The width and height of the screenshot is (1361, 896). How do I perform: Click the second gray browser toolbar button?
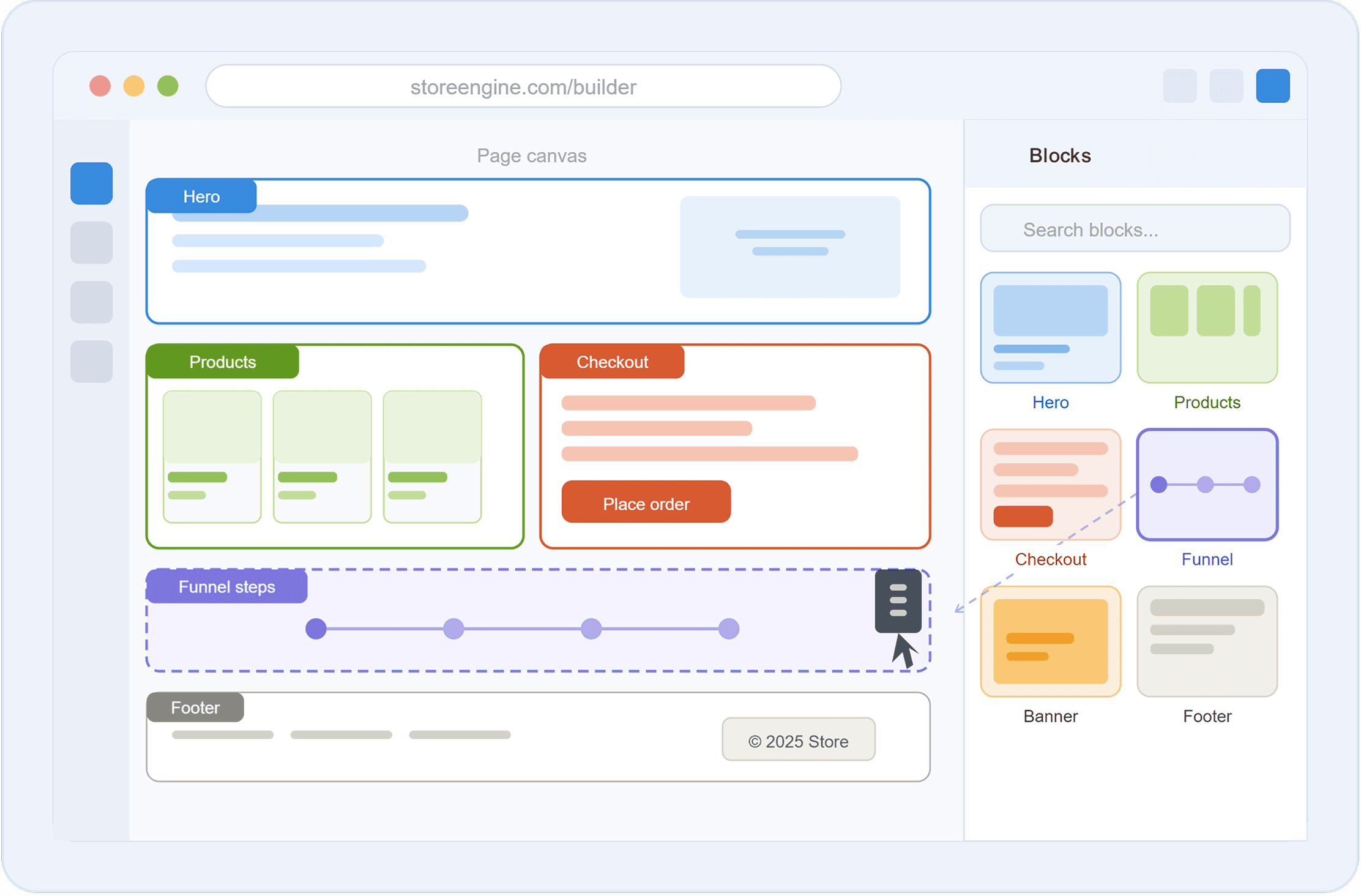(1226, 86)
